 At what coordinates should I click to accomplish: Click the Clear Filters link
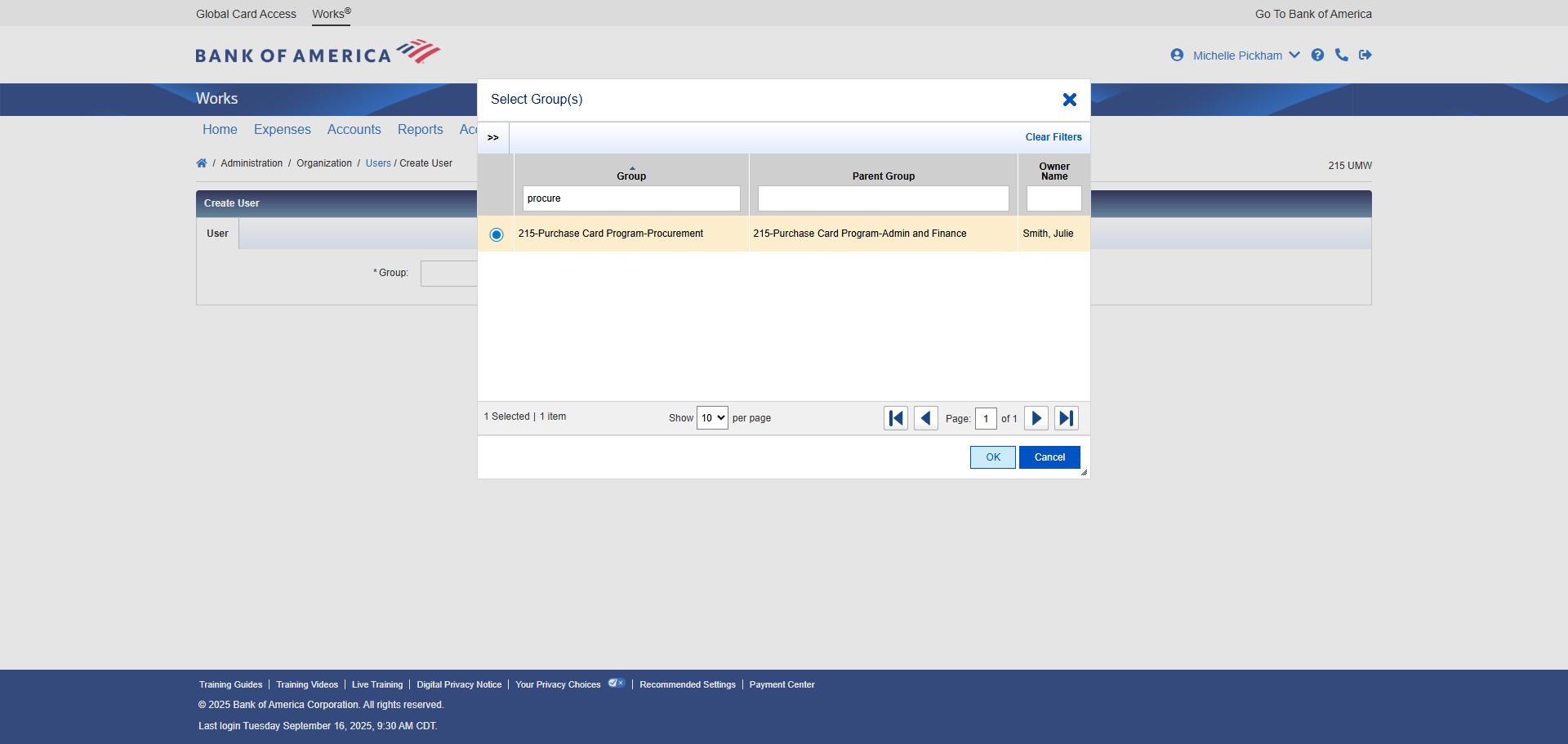tap(1053, 137)
